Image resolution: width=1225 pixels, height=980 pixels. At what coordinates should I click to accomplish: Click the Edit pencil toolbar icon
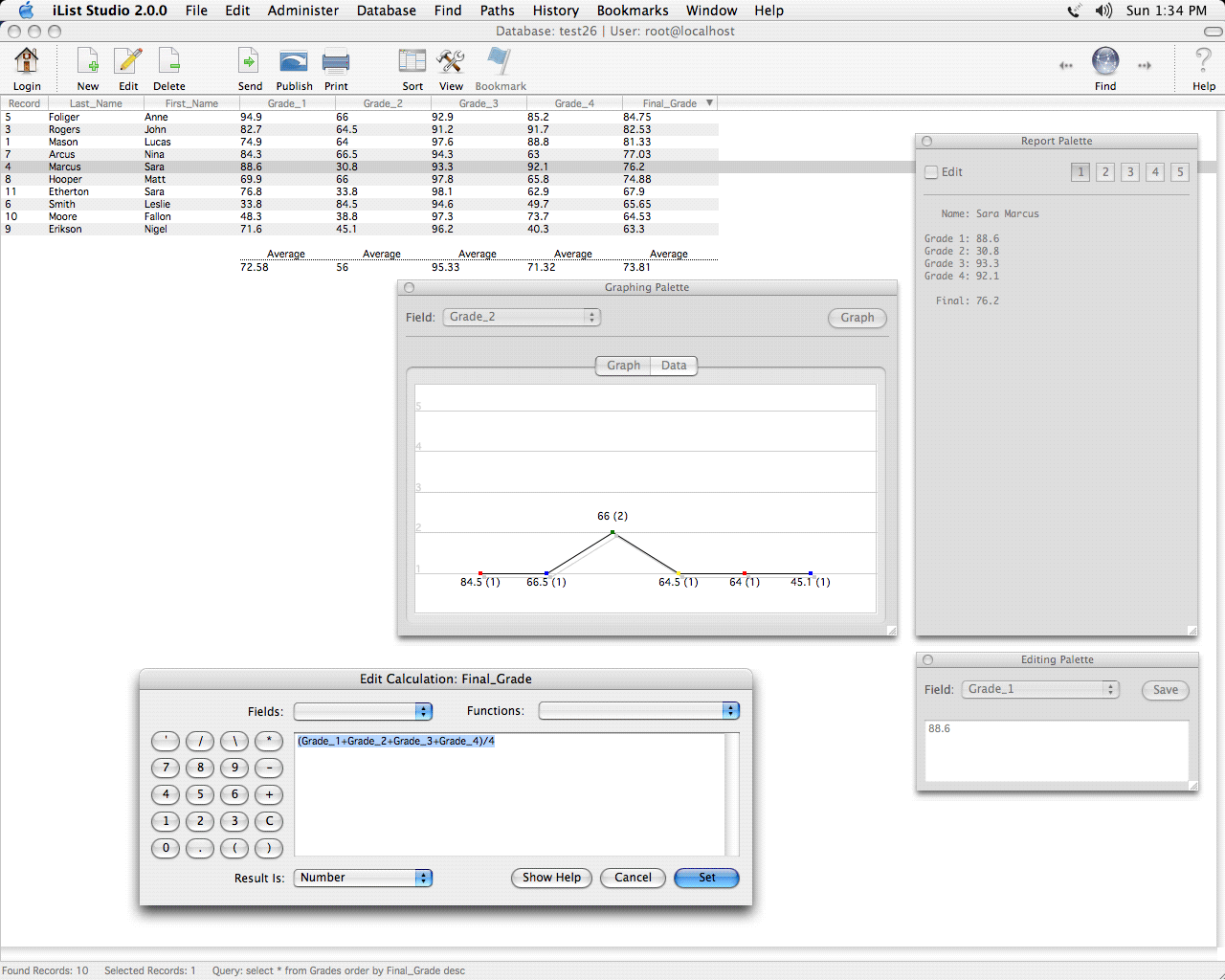click(x=128, y=61)
